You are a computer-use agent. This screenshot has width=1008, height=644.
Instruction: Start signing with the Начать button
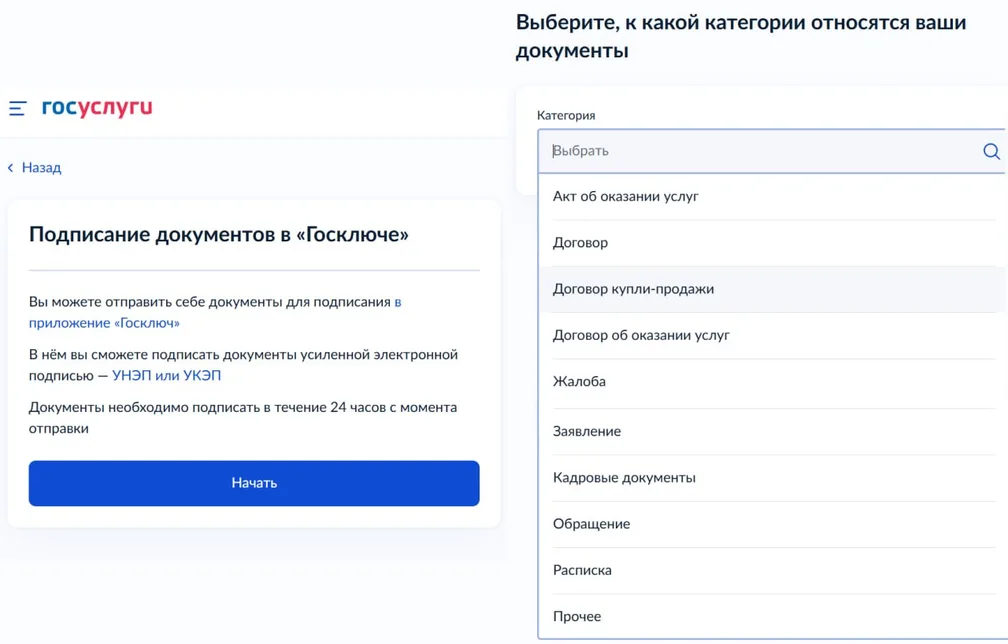pyautogui.click(x=254, y=483)
